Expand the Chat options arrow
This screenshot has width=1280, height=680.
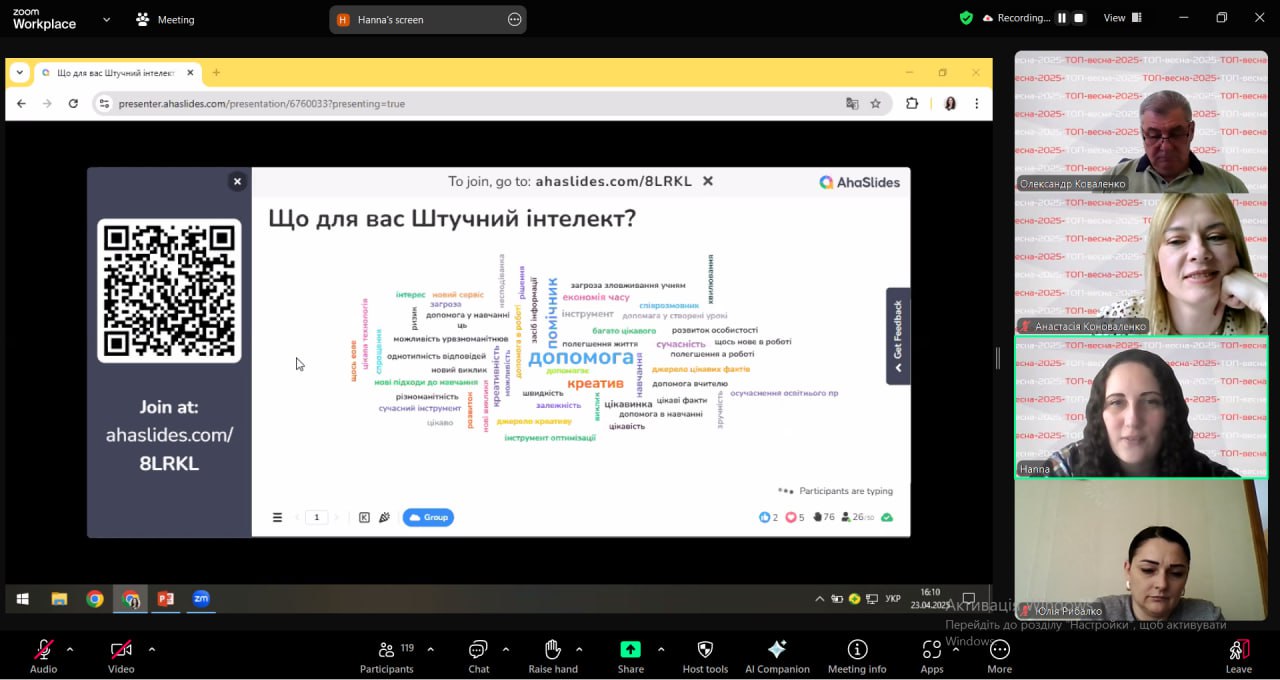pyautogui.click(x=505, y=649)
